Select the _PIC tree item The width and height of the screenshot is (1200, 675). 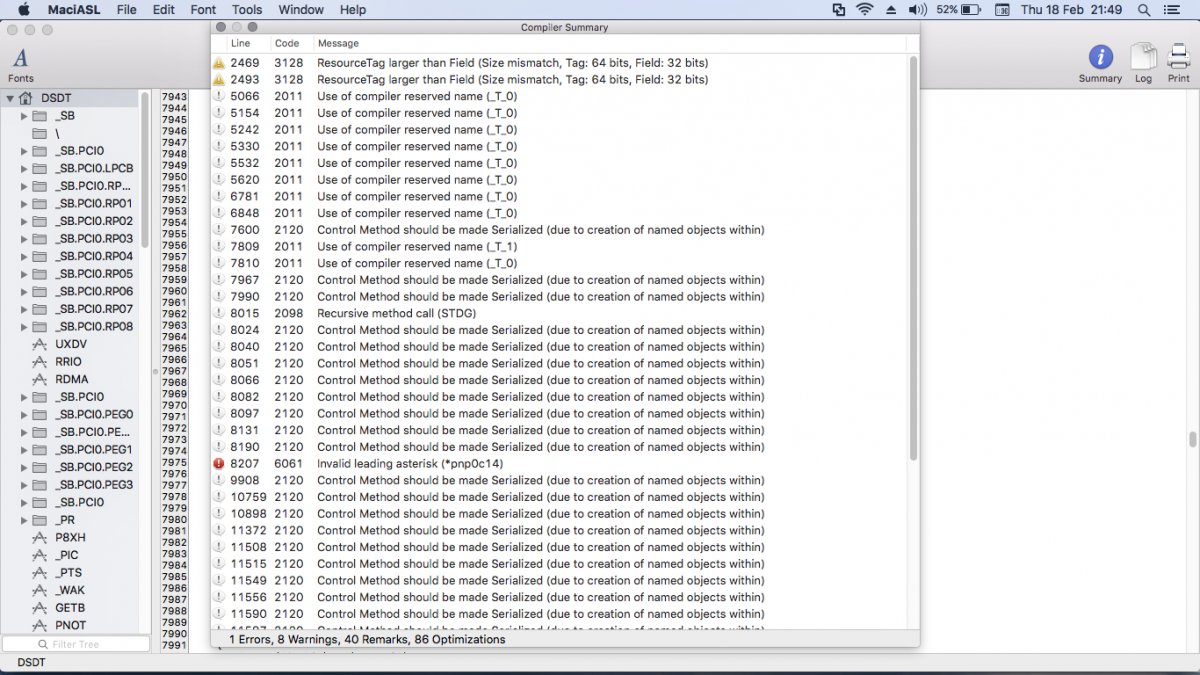click(x=66, y=555)
